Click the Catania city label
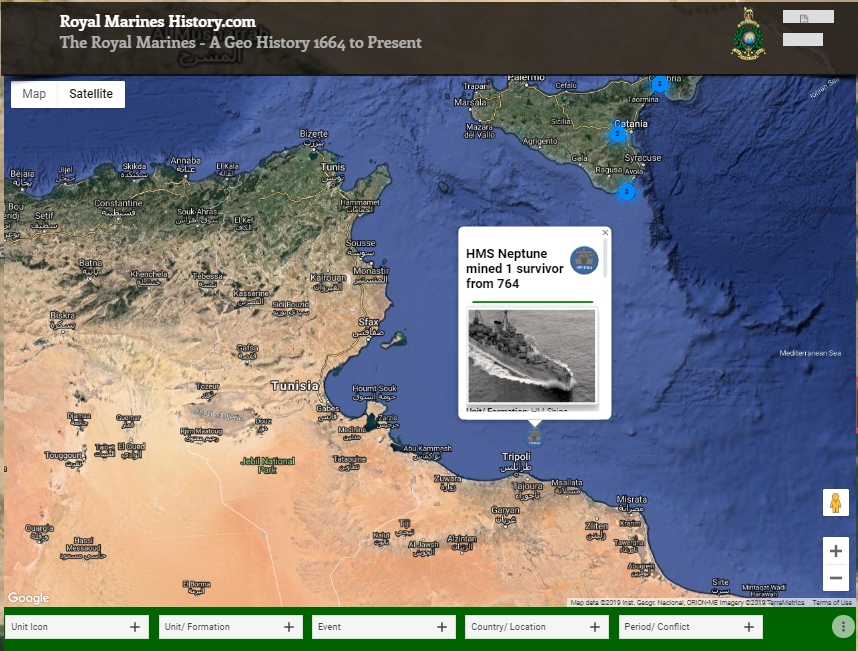Screen dimensions: 858x651 (631, 124)
